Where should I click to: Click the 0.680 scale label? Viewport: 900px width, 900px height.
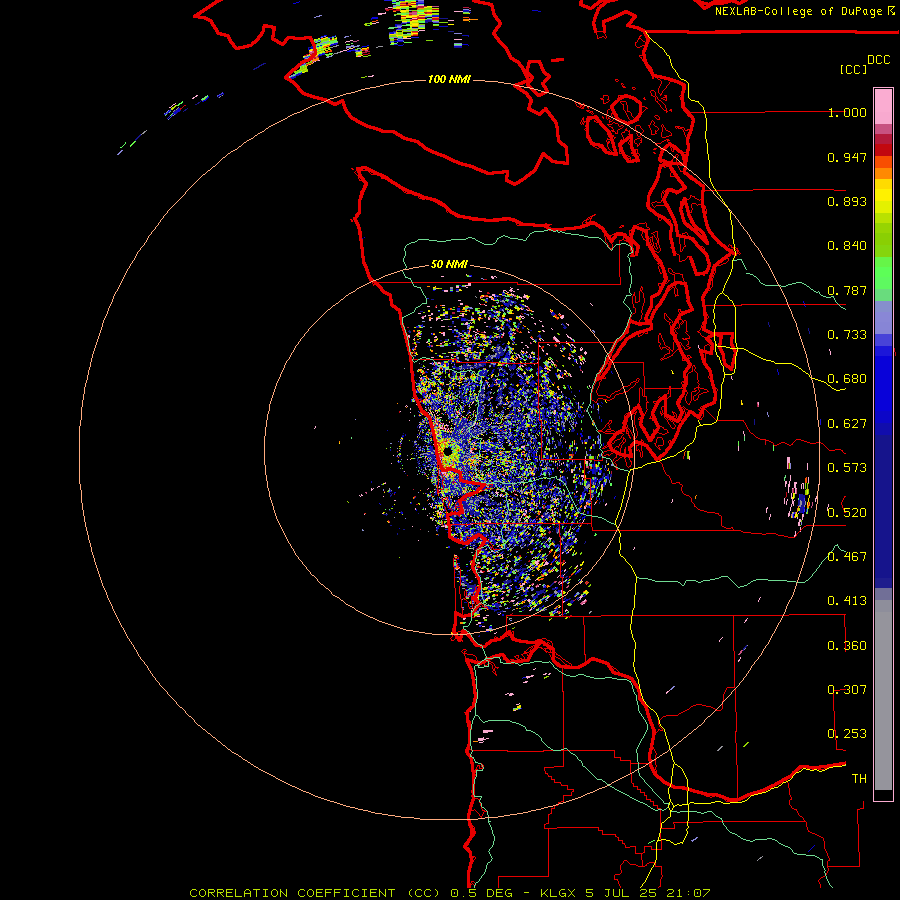point(847,379)
